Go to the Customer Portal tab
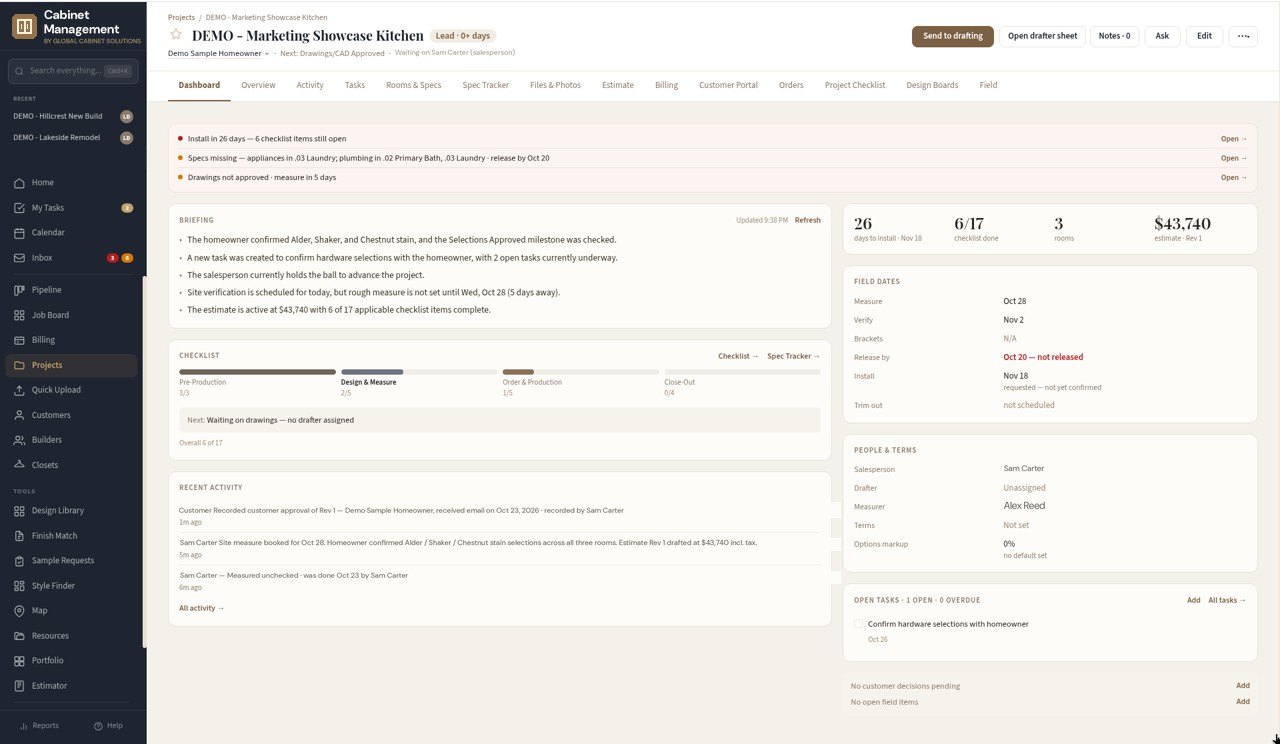Image resolution: width=1280 pixels, height=744 pixels. click(x=728, y=85)
